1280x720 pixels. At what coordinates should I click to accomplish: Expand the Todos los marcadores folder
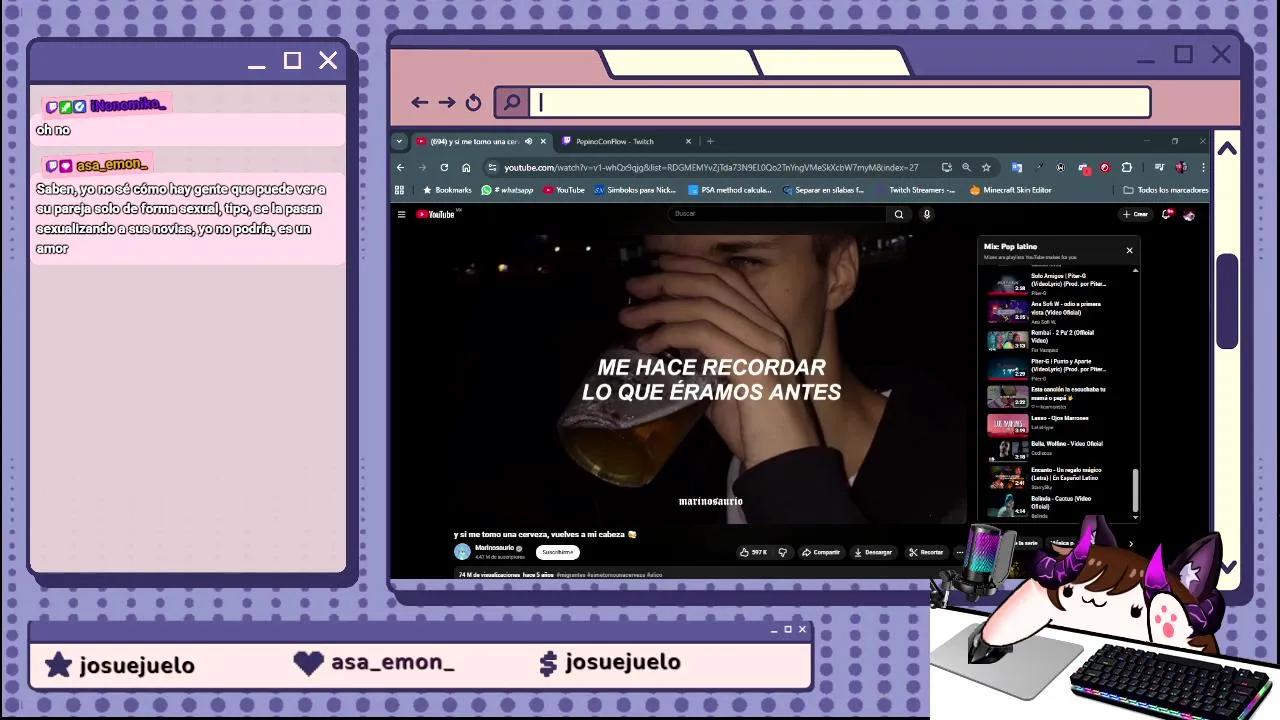(1166, 190)
